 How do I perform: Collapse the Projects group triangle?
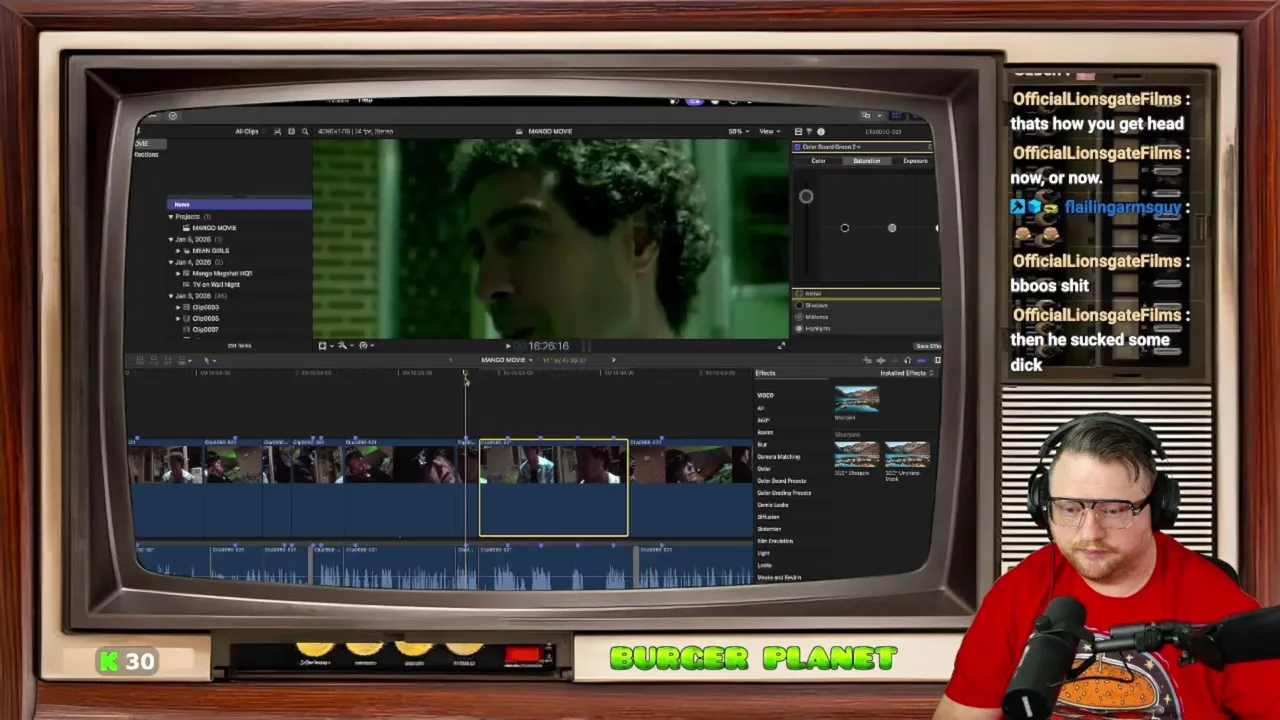pos(171,217)
